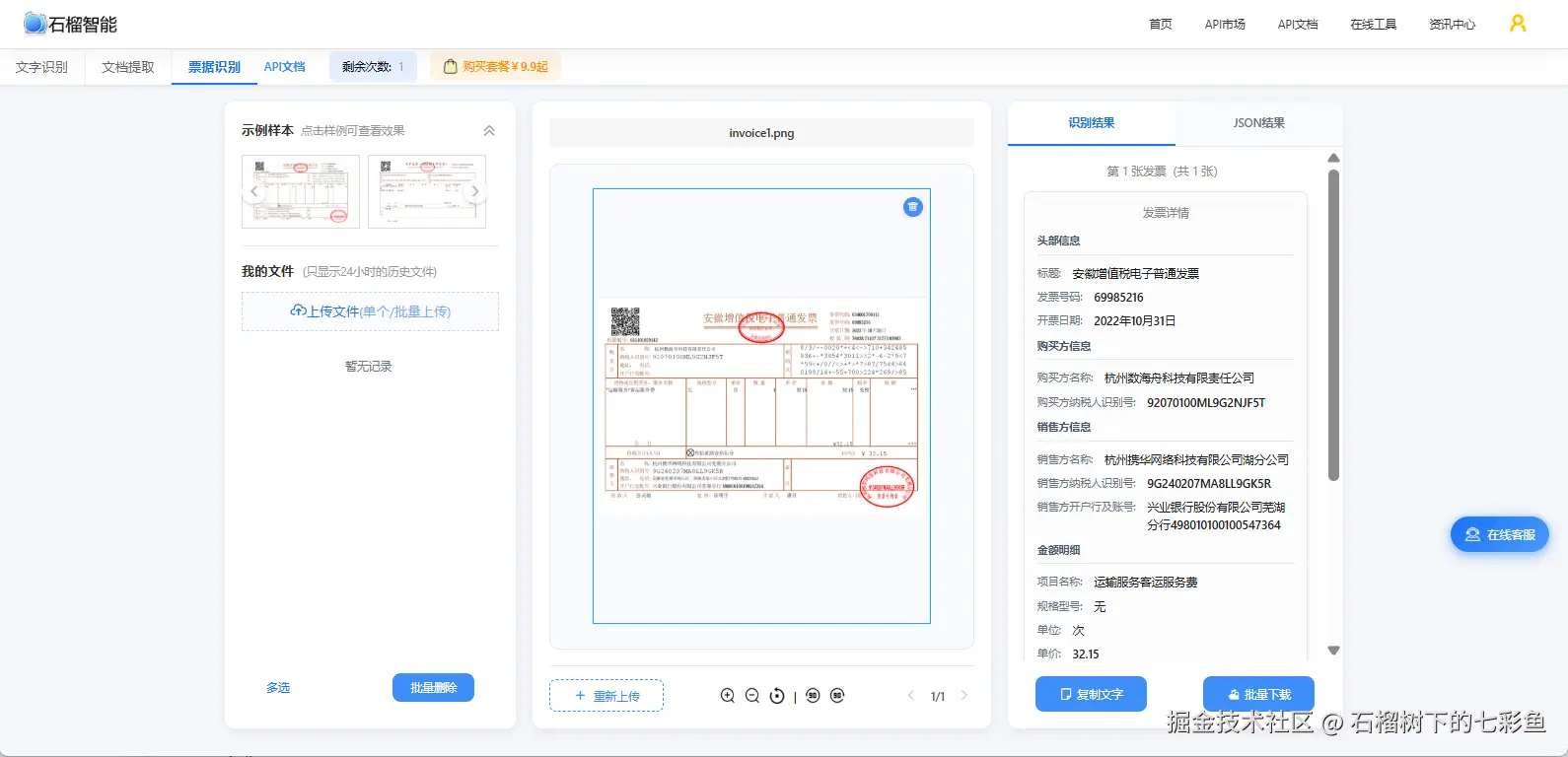1568x757 pixels.
Task: Switch to the JSON结果 tab
Action: coord(1259,123)
